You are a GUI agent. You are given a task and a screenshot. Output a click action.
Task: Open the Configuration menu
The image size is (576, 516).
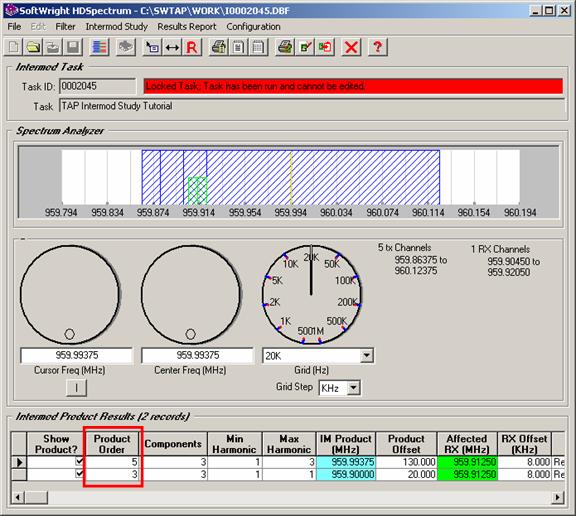point(253,27)
